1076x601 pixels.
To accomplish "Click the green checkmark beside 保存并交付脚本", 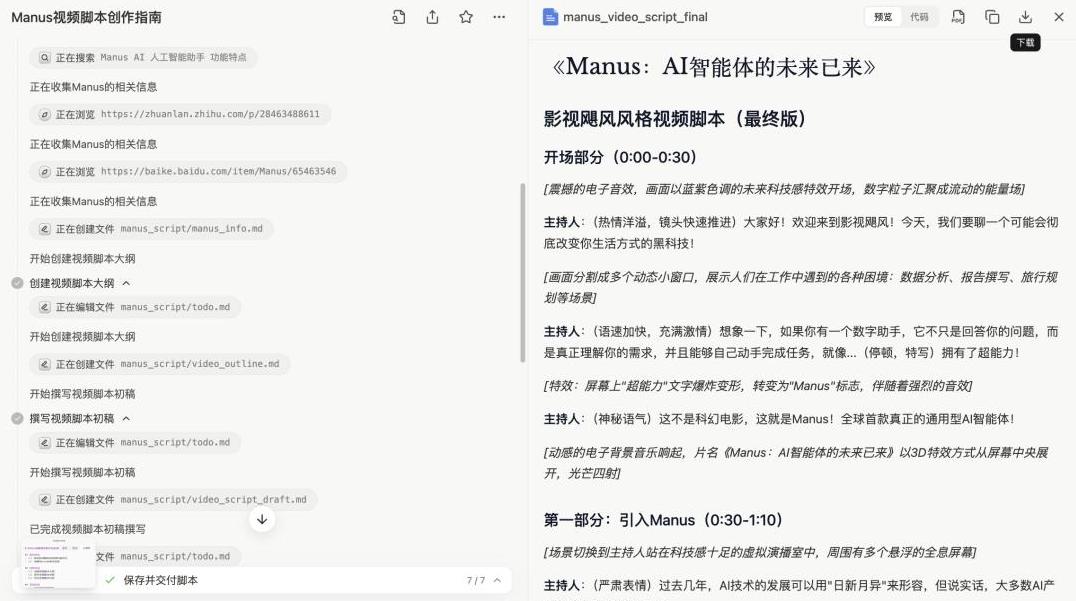I will point(110,580).
